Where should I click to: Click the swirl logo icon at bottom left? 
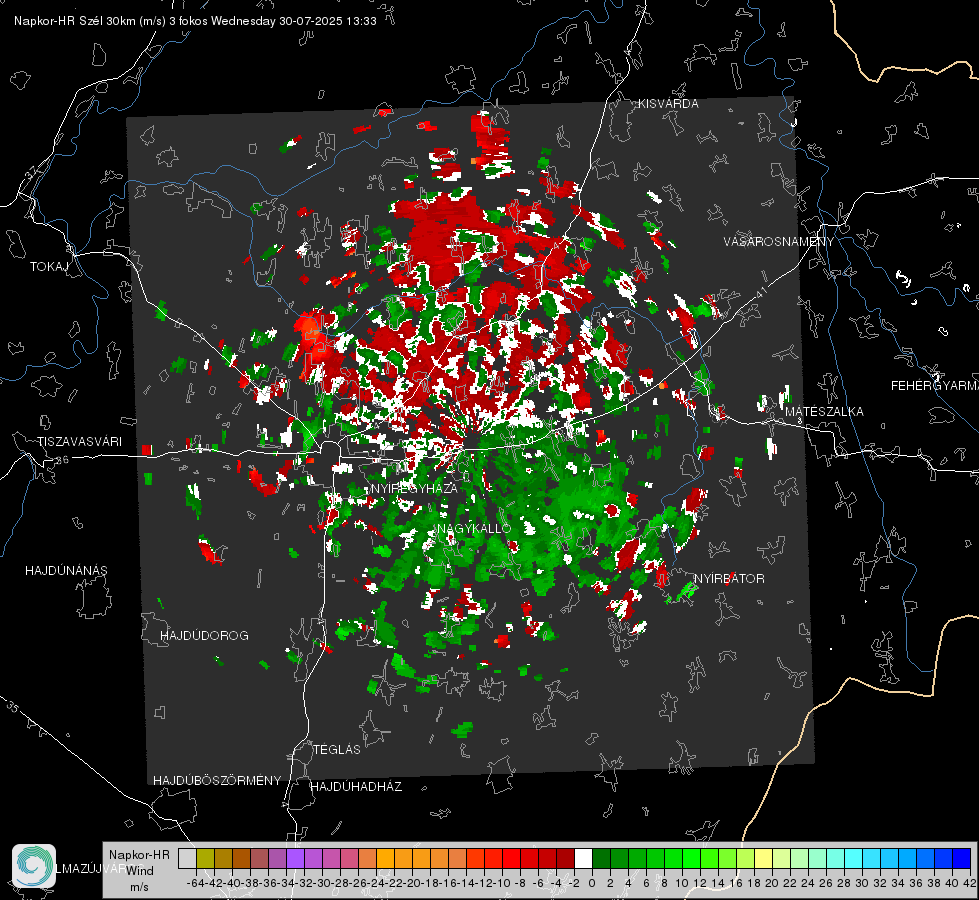point(34,865)
